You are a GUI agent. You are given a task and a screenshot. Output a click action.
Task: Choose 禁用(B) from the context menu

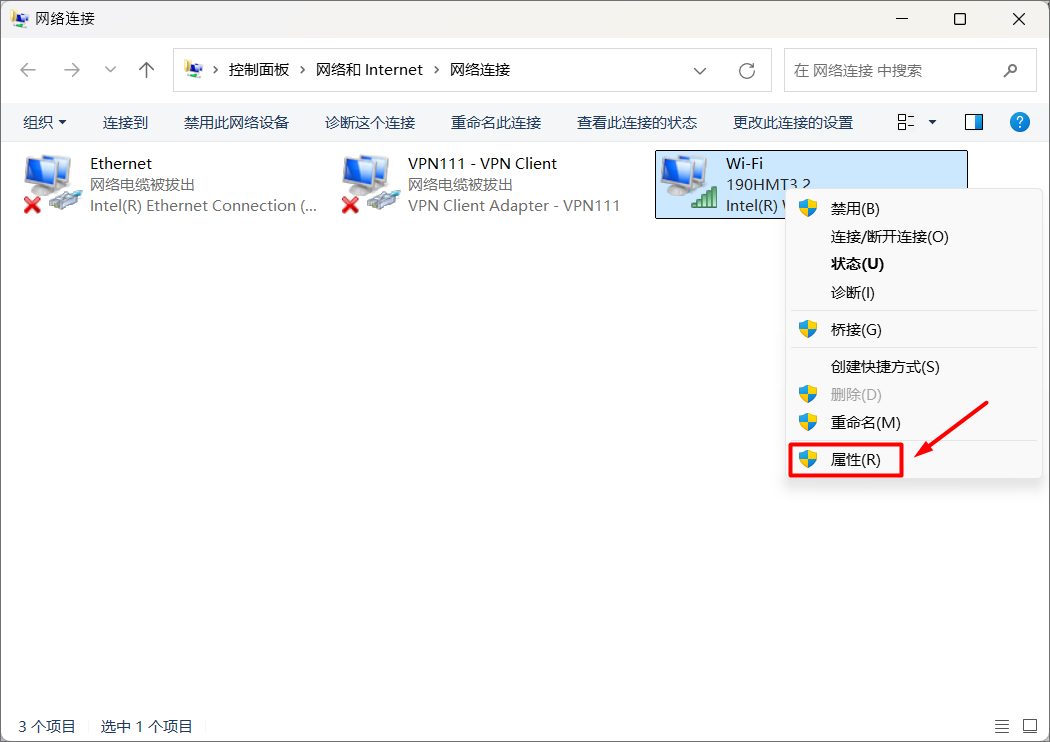coord(913,209)
